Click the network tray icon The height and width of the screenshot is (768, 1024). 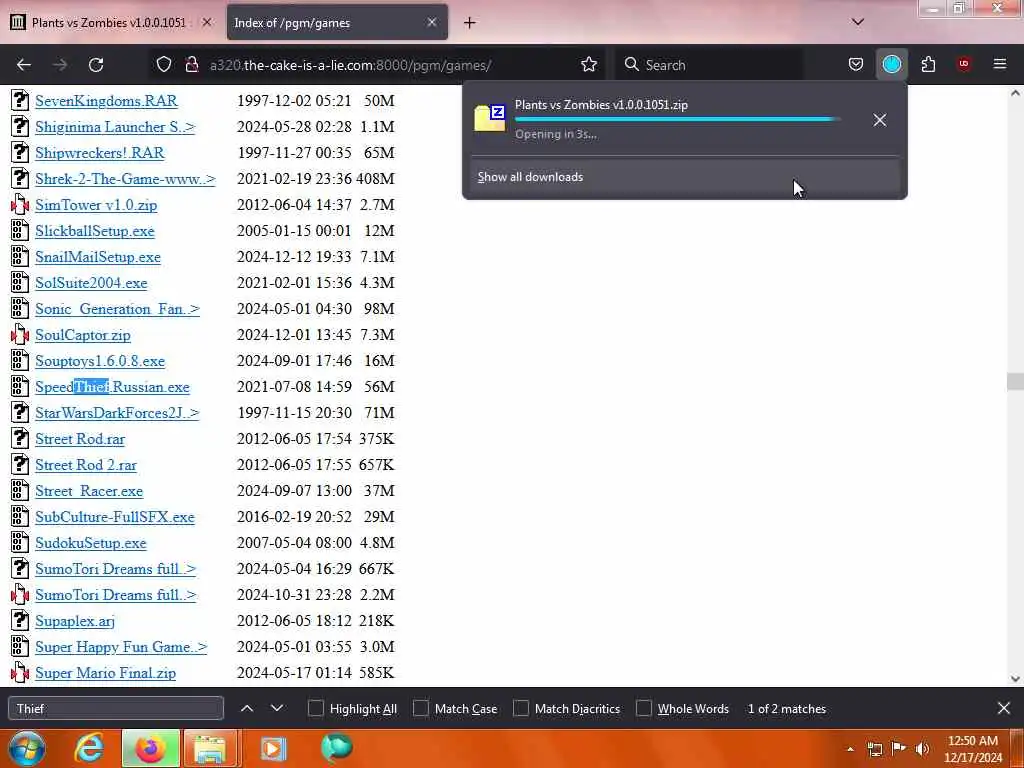tap(875, 749)
